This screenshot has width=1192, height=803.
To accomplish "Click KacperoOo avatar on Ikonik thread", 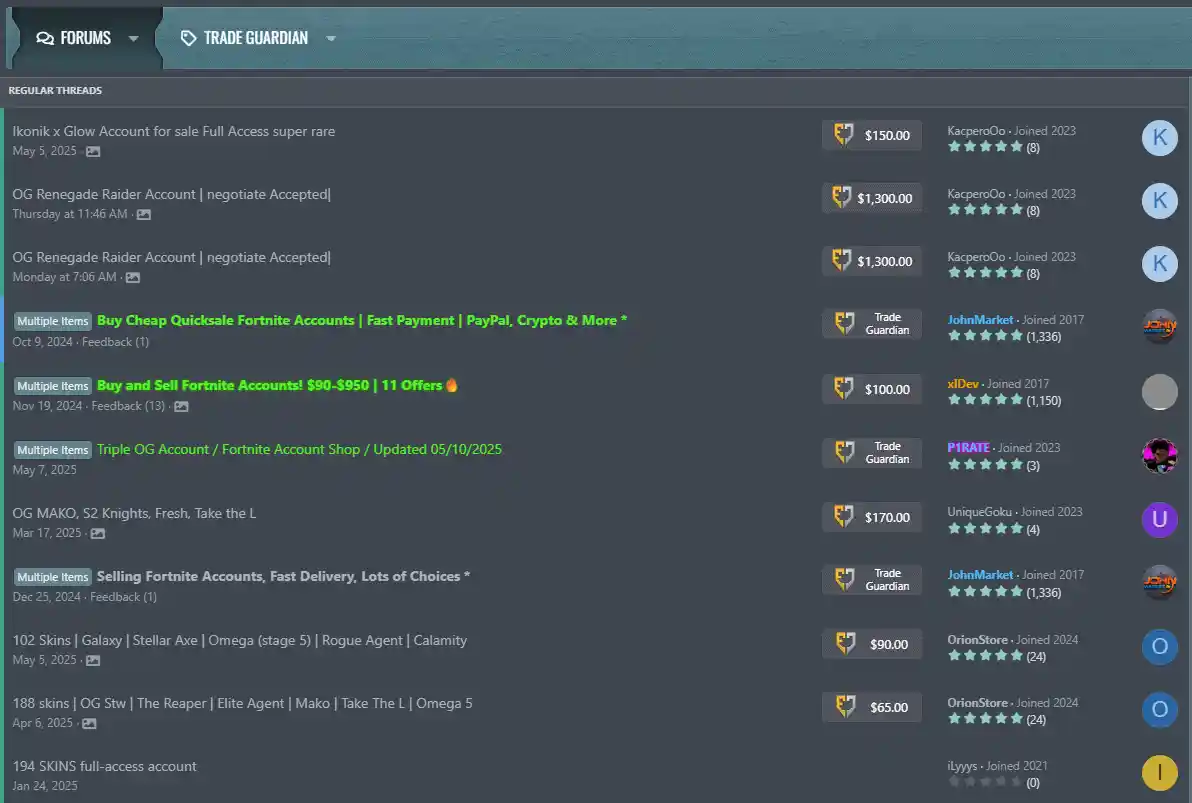I will click(x=1159, y=138).
